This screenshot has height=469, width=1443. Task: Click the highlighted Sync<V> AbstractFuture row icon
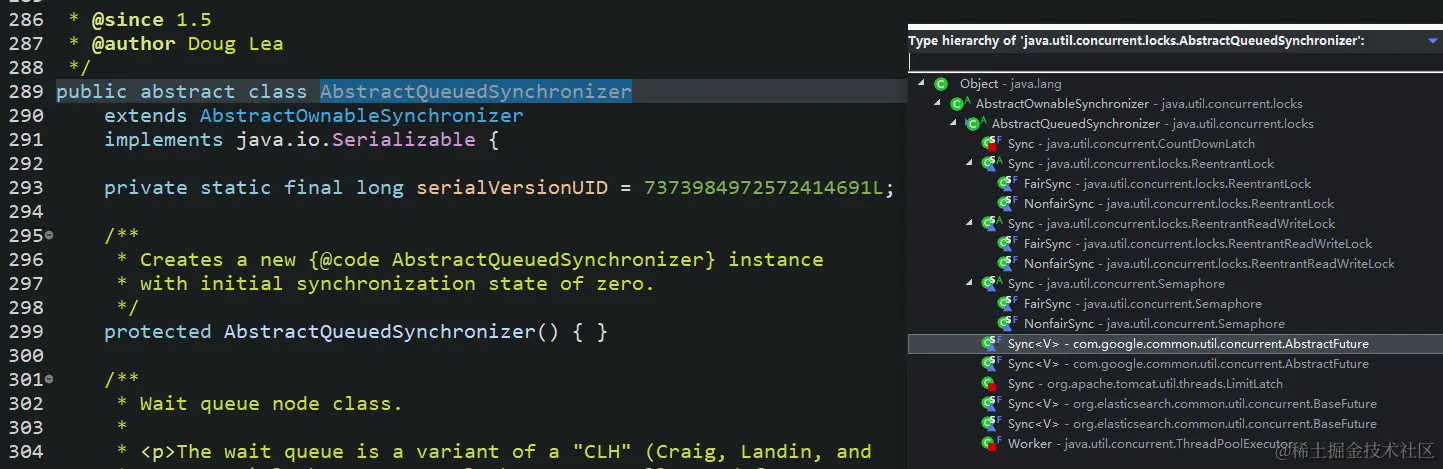(991, 344)
